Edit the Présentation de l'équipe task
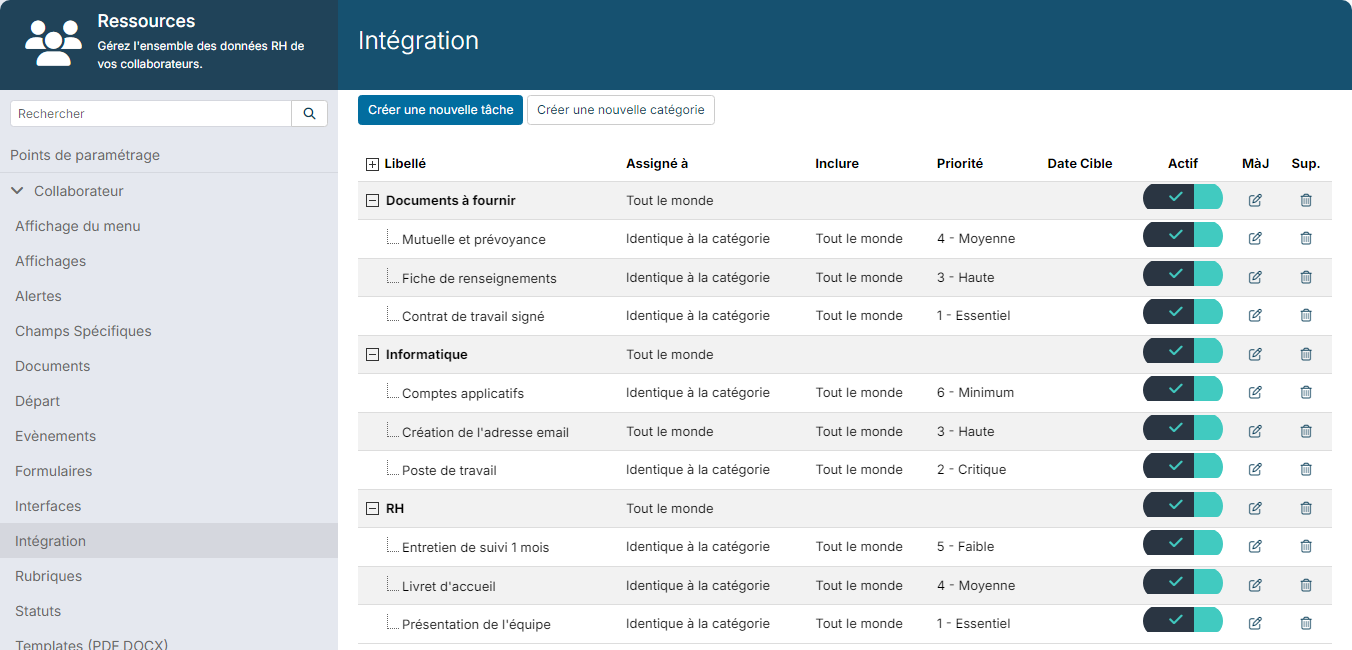 pos(1255,623)
